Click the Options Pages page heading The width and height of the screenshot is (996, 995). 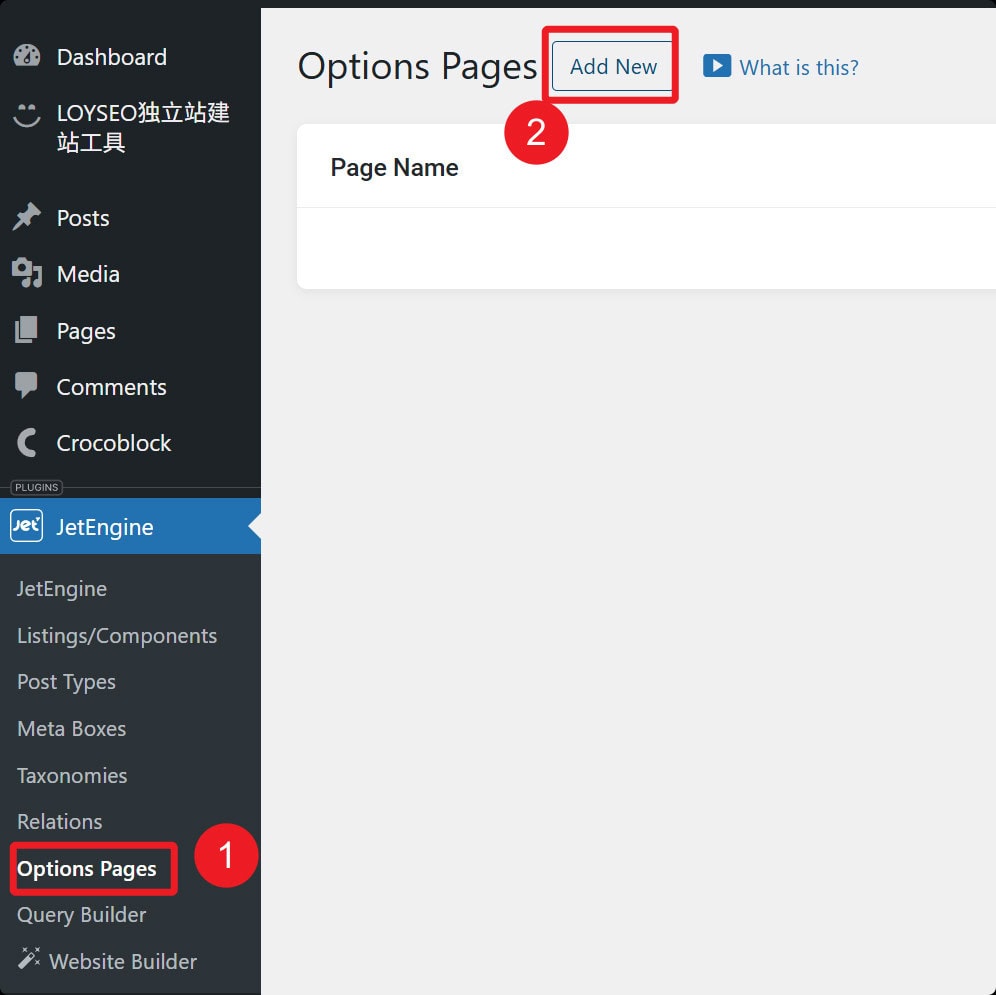coord(417,66)
